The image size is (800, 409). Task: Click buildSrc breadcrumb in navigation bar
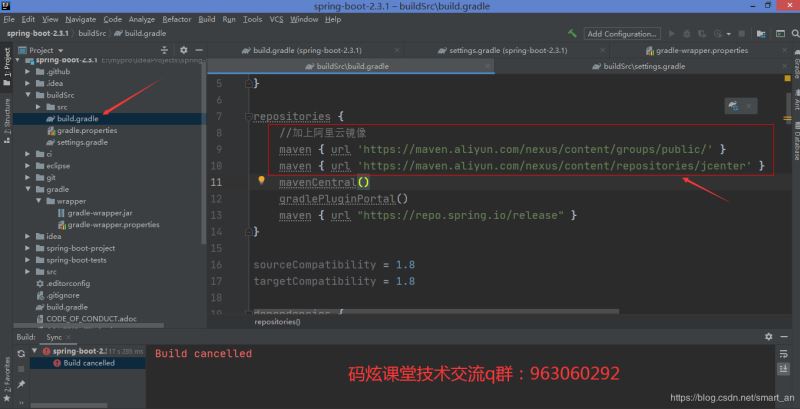pos(92,34)
